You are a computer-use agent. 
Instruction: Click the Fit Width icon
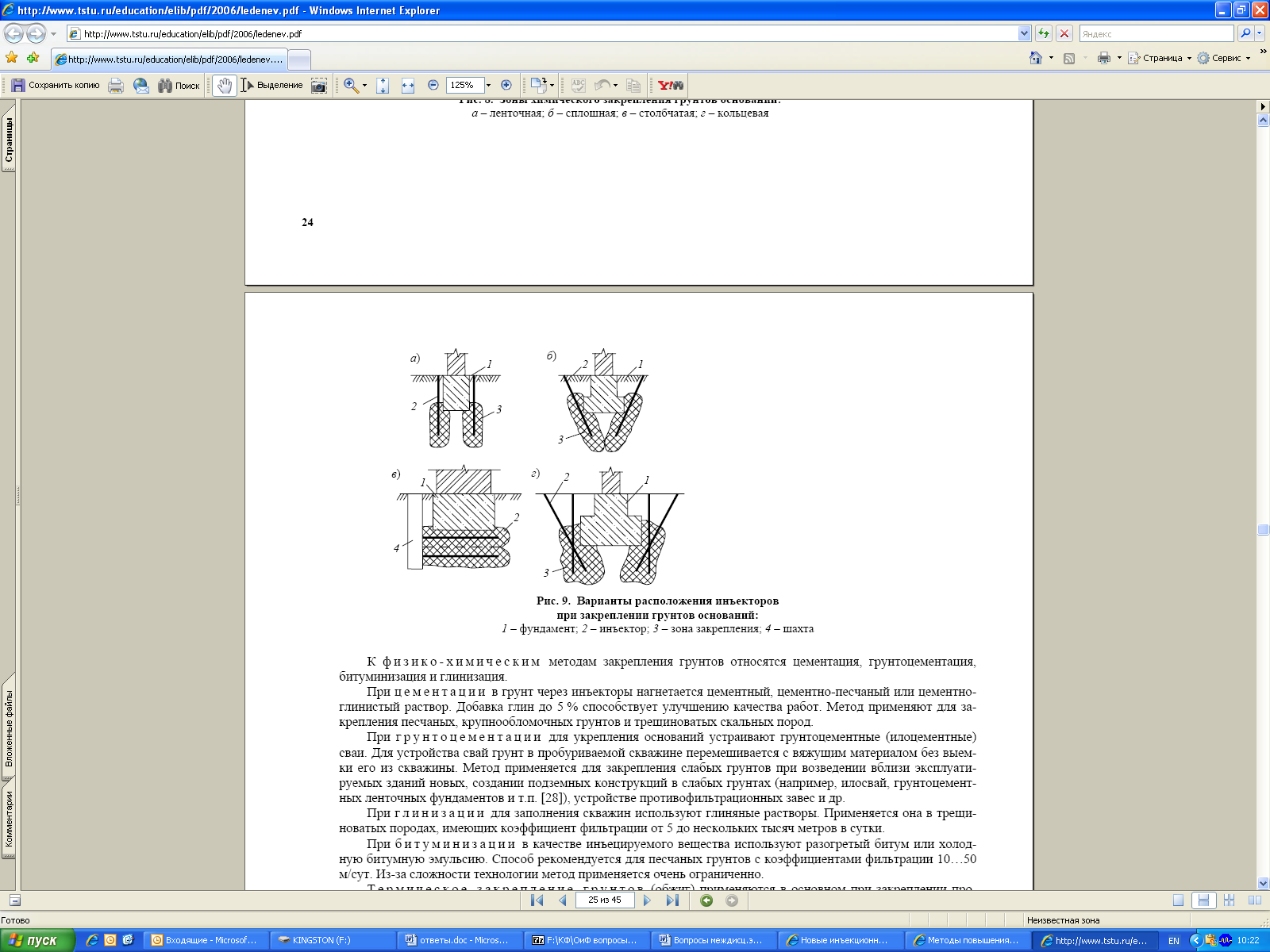pyautogui.click(x=408, y=85)
